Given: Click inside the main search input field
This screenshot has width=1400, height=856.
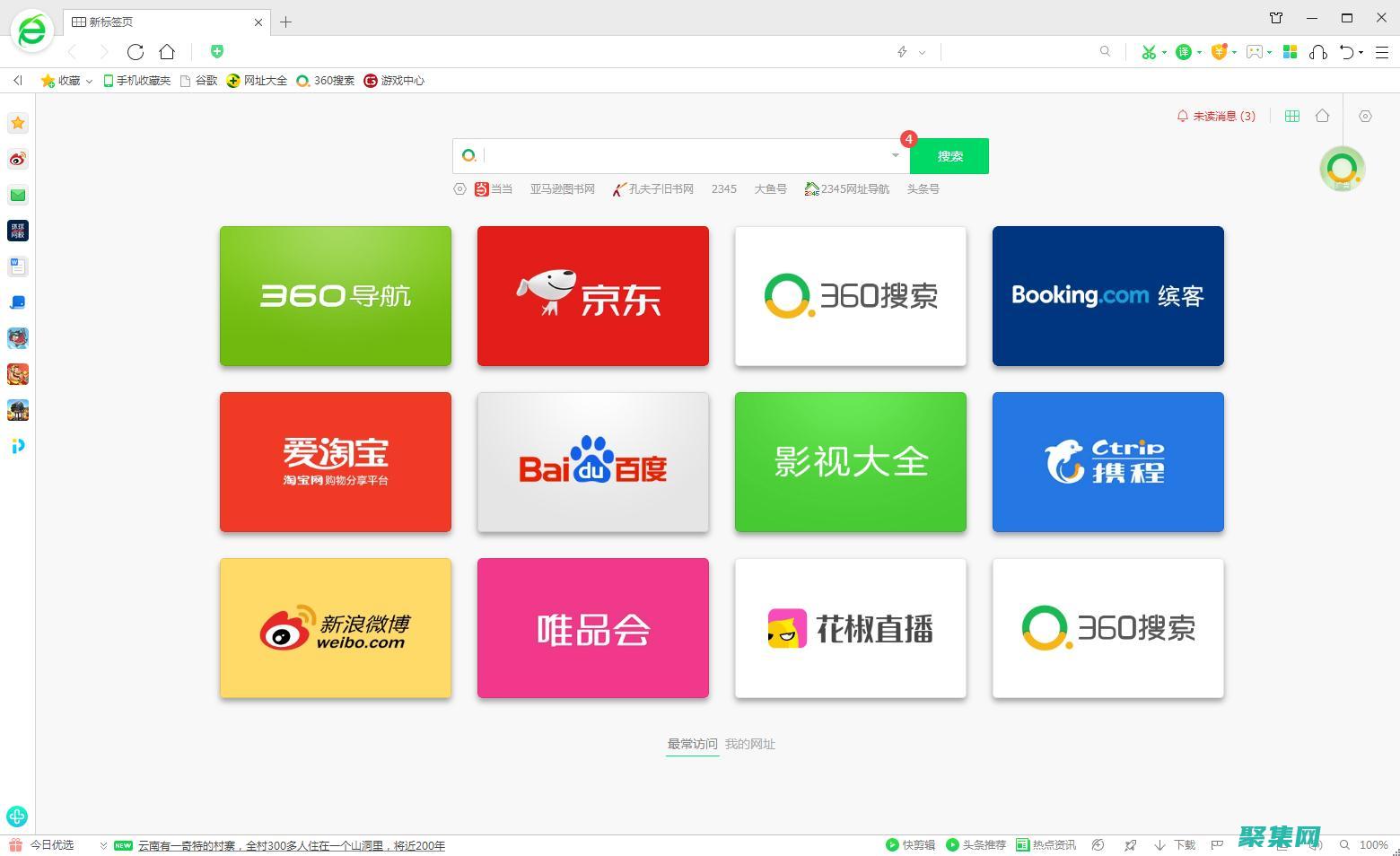Looking at the screenshot, I should click(682, 155).
